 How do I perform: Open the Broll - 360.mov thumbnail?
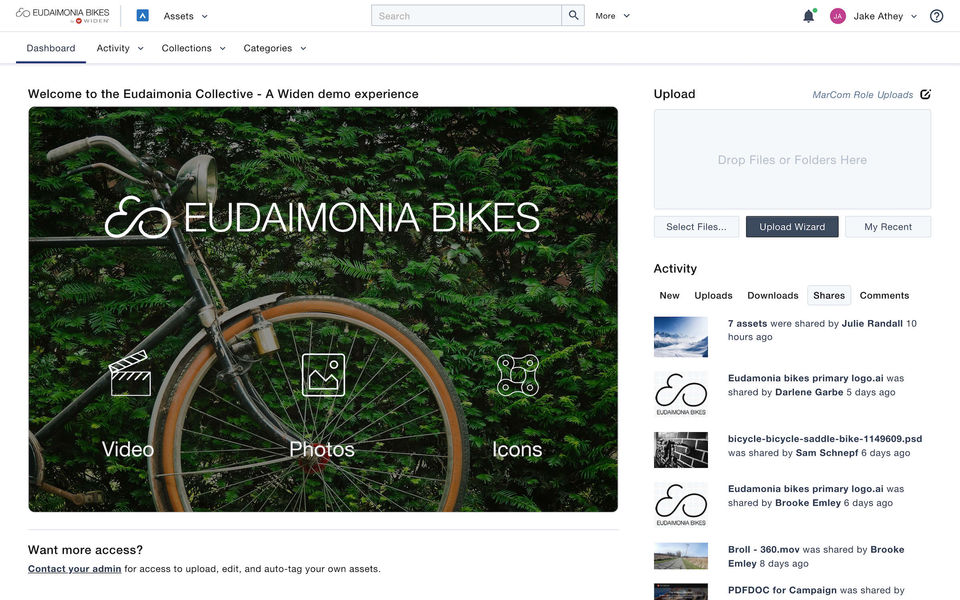coord(681,556)
